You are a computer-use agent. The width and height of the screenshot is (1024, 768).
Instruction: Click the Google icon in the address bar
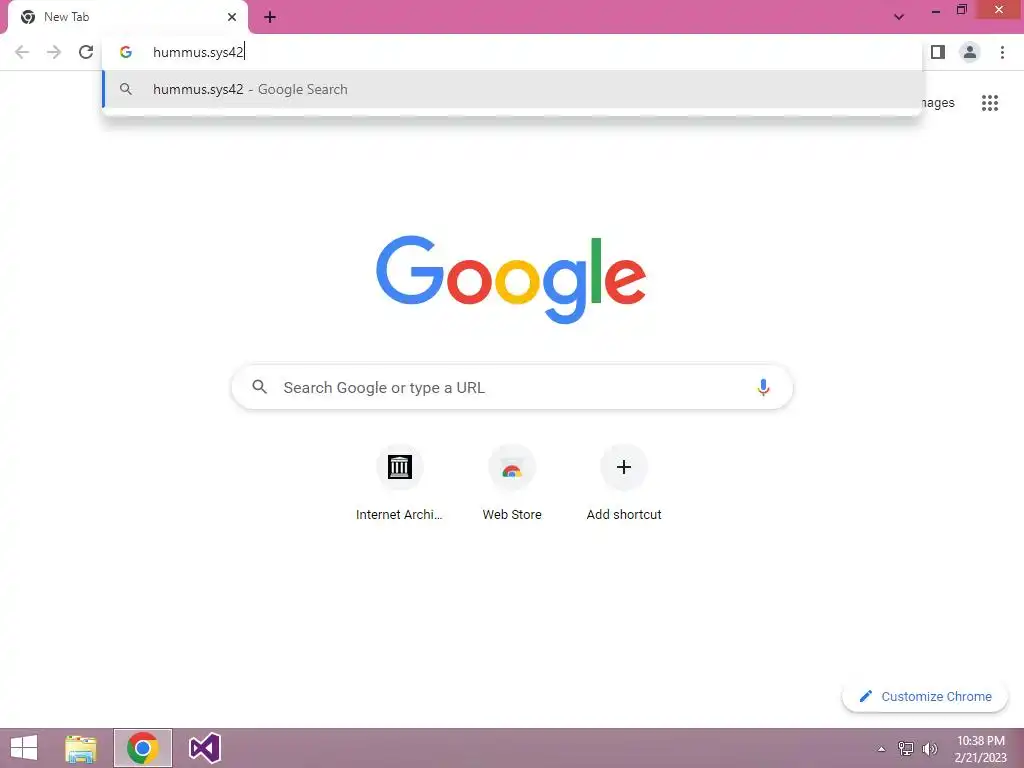(x=126, y=52)
